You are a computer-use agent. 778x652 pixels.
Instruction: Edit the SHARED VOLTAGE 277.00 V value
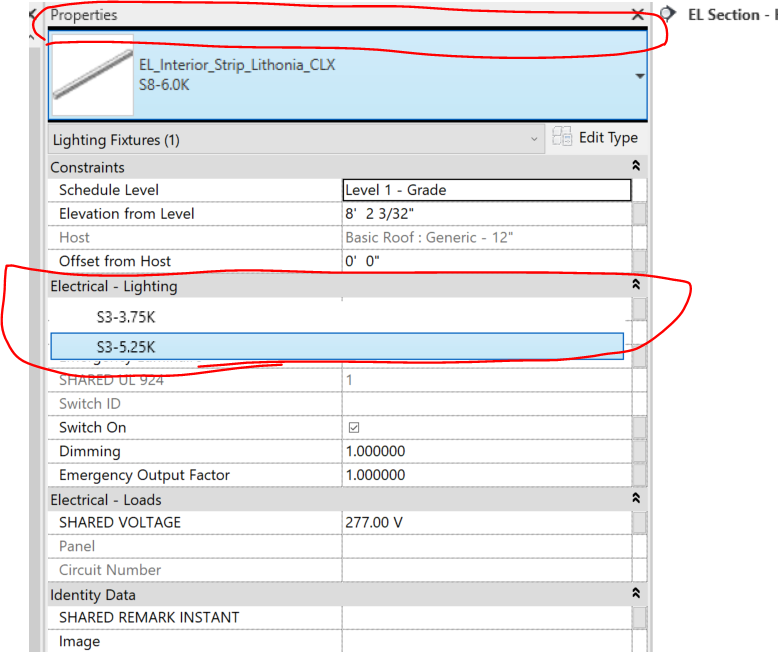coord(487,522)
